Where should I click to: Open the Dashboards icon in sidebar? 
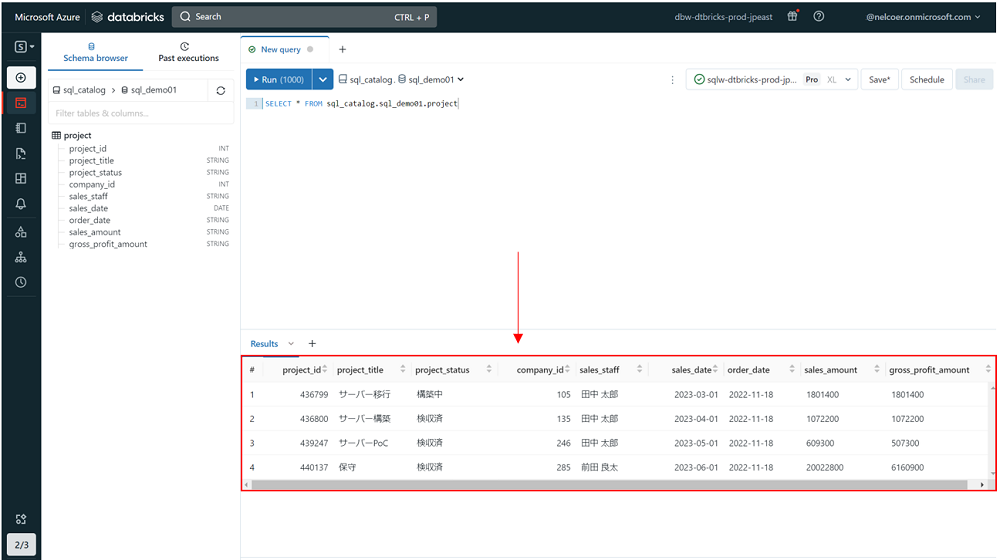click(21, 179)
